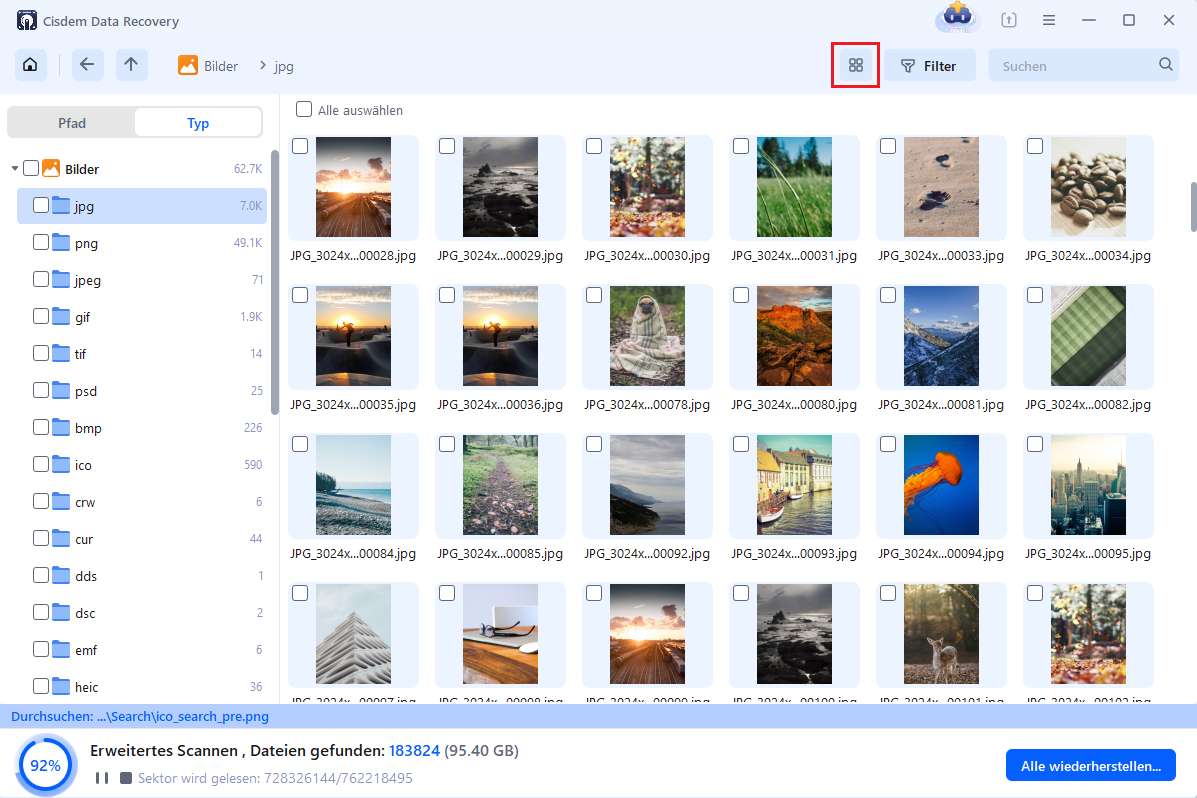Open the gif folder in sidebar
Image resolution: width=1197 pixels, height=798 pixels.
pos(84,317)
